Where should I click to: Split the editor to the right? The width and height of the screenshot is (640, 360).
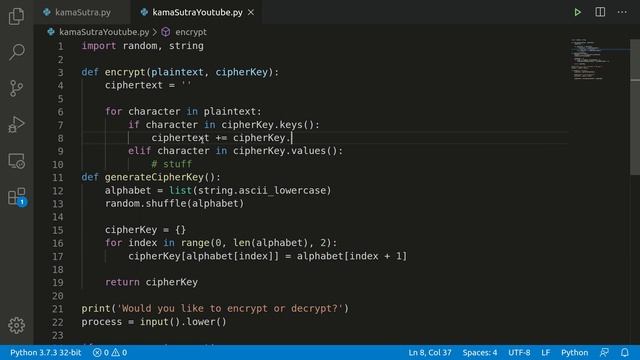600,12
